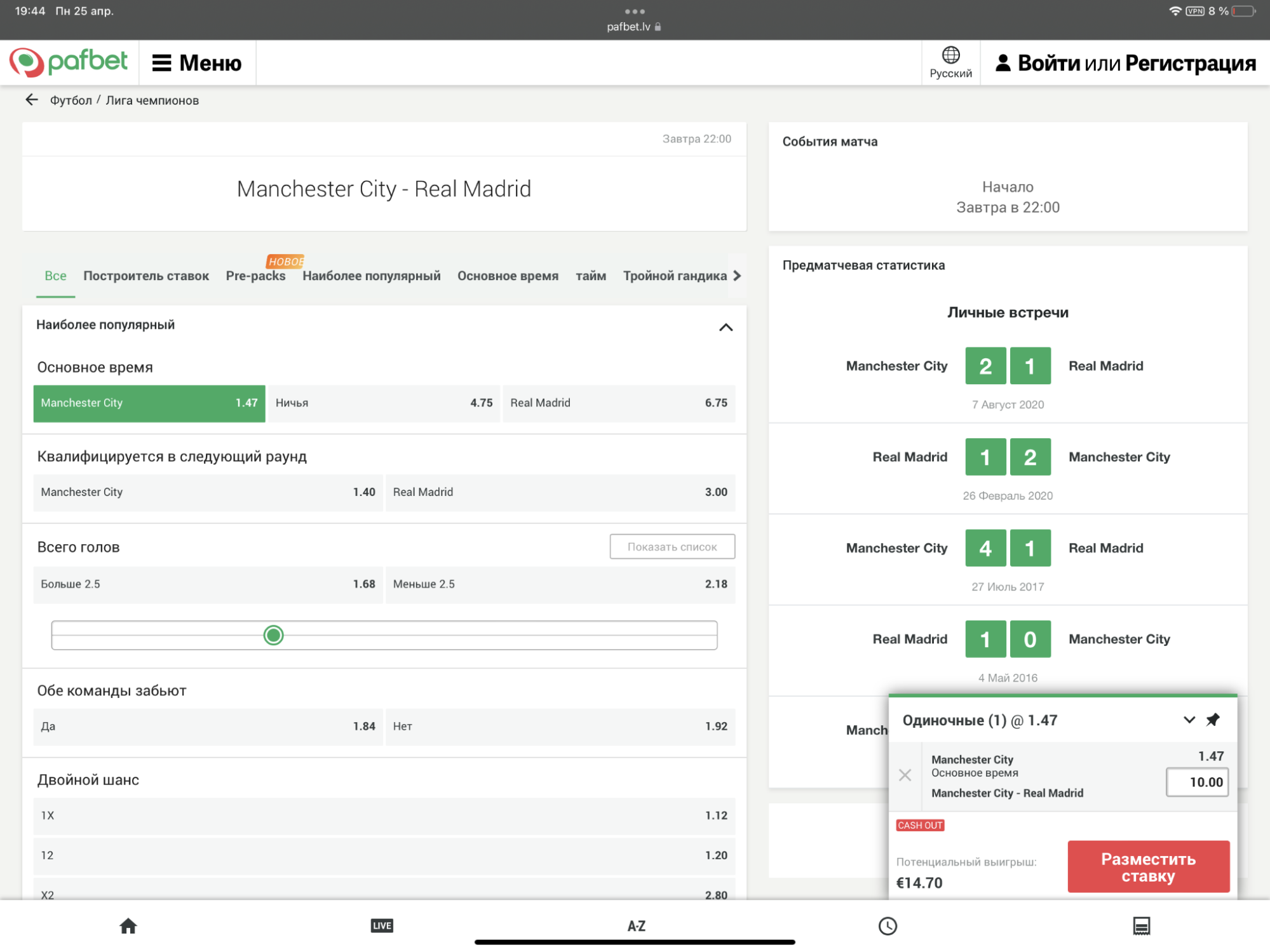The width and height of the screenshot is (1270, 952).
Task: Switch to Основное время tab
Action: (x=508, y=276)
